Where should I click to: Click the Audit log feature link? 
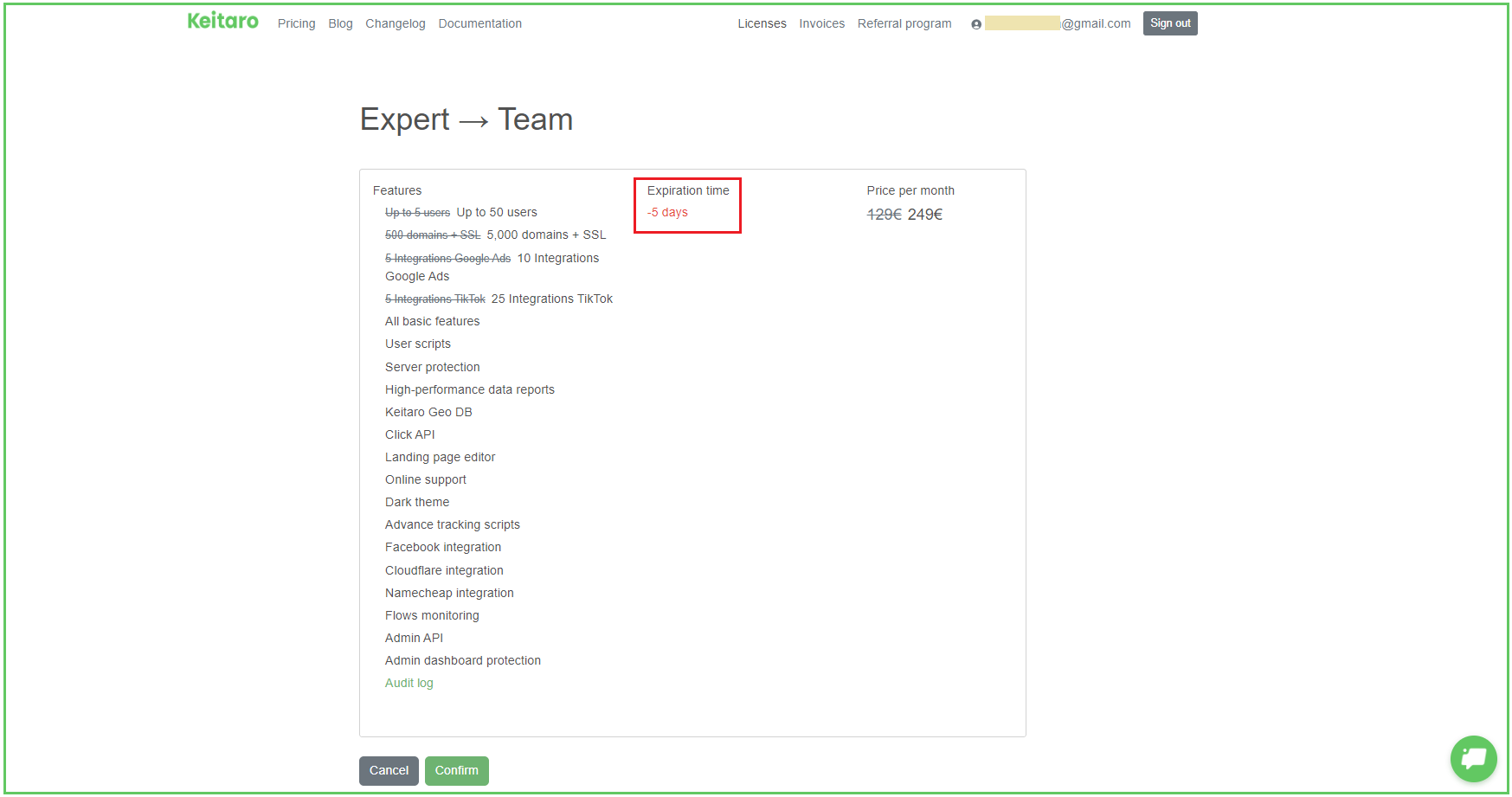point(409,683)
